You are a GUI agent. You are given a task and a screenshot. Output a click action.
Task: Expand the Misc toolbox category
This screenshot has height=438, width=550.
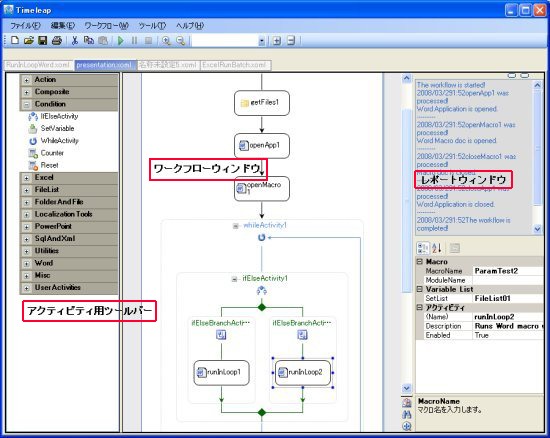point(26,276)
